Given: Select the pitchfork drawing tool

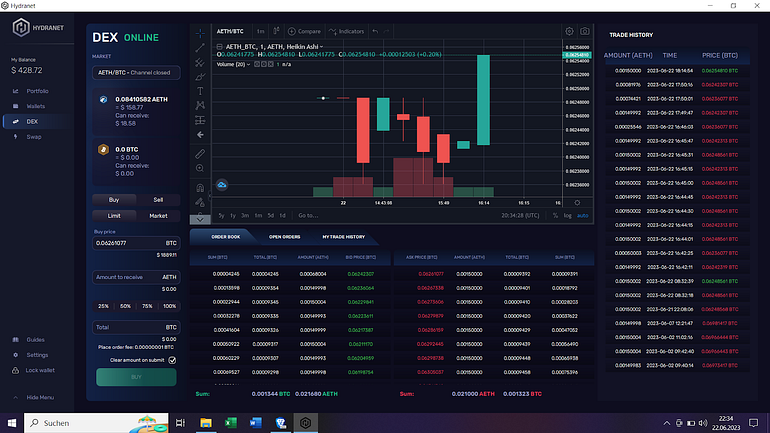Looking at the screenshot, I should [200, 62].
